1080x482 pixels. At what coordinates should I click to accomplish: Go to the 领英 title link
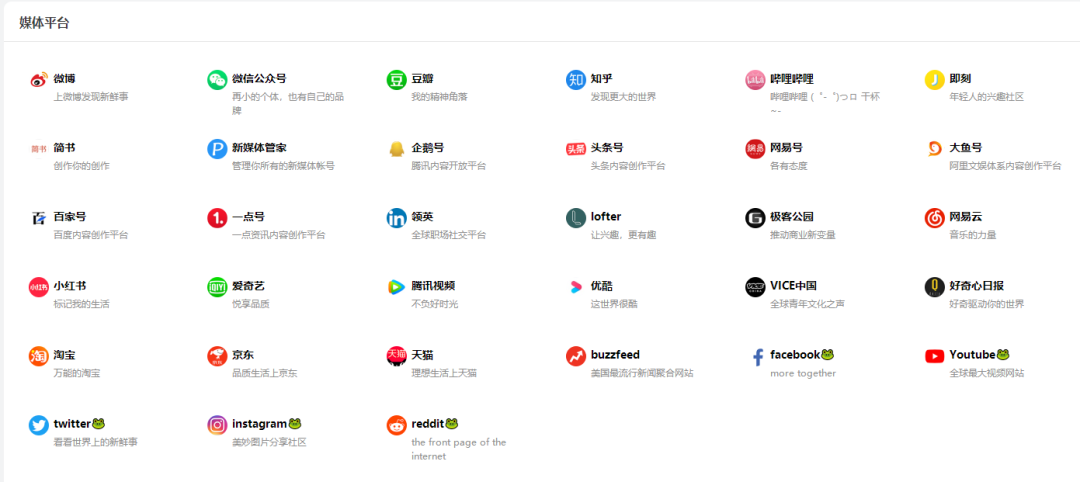pyautogui.click(x=422, y=217)
